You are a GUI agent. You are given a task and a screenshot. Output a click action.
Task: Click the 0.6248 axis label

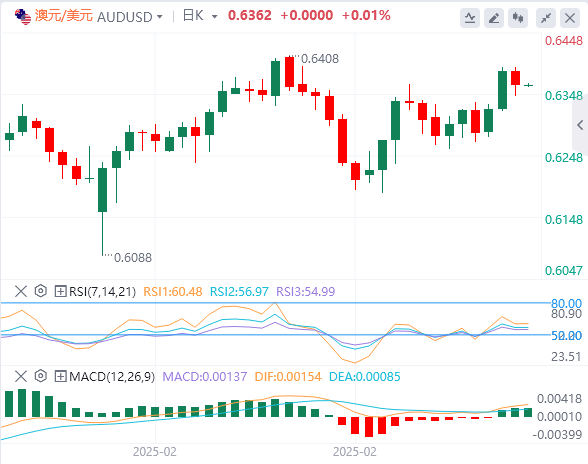click(x=564, y=158)
